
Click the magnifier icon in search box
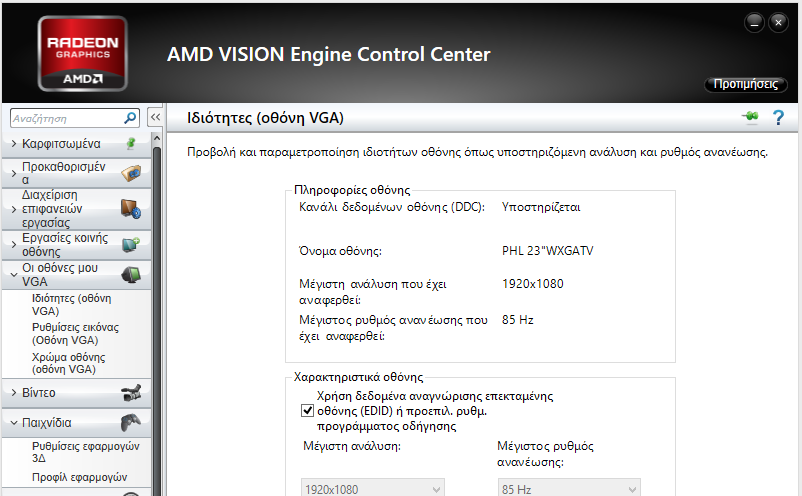point(130,118)
